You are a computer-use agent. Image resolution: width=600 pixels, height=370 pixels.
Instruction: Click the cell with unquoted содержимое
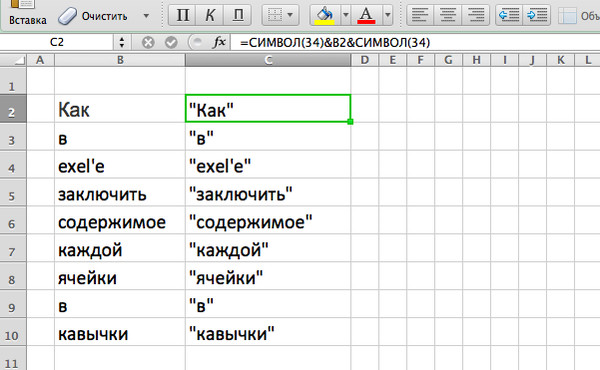click(120, 220)
